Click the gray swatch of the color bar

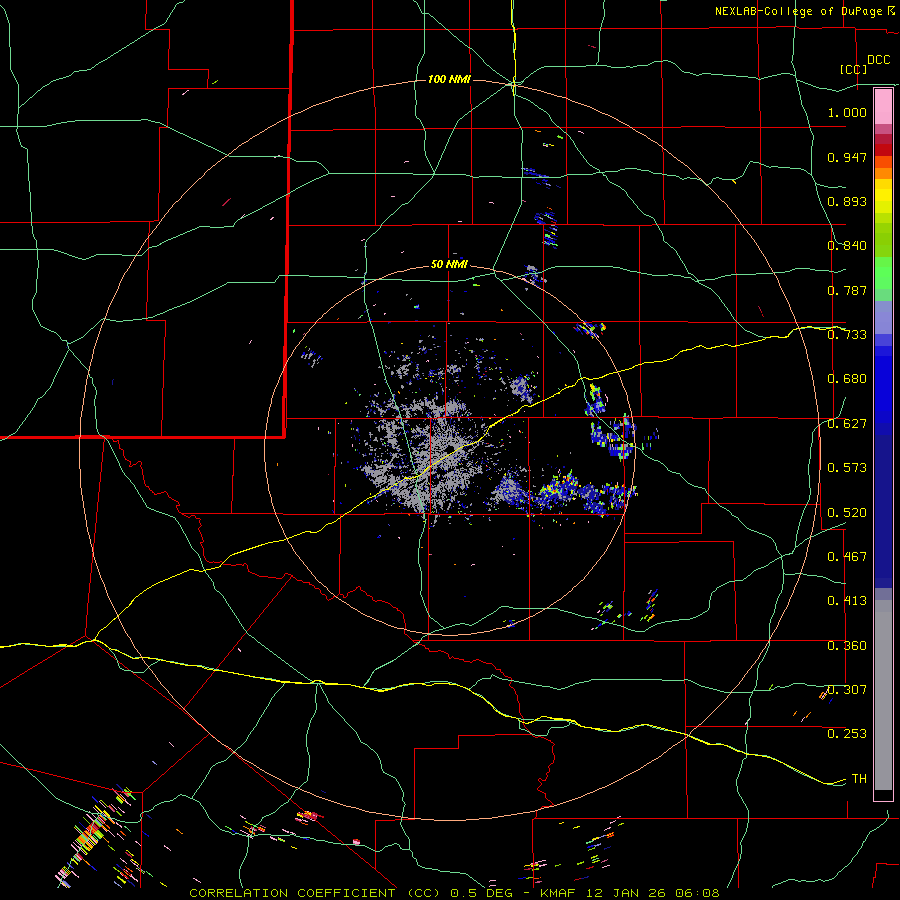click(883, 695)
